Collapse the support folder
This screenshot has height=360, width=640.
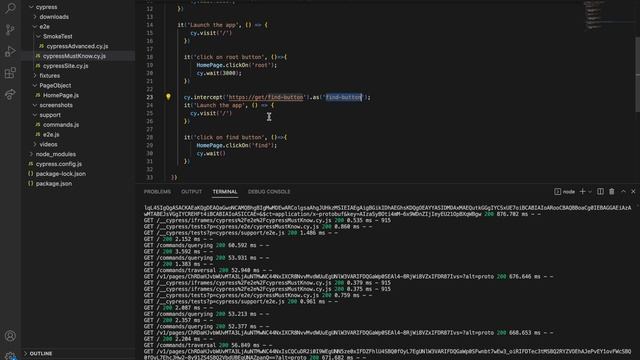coord(35,115)
